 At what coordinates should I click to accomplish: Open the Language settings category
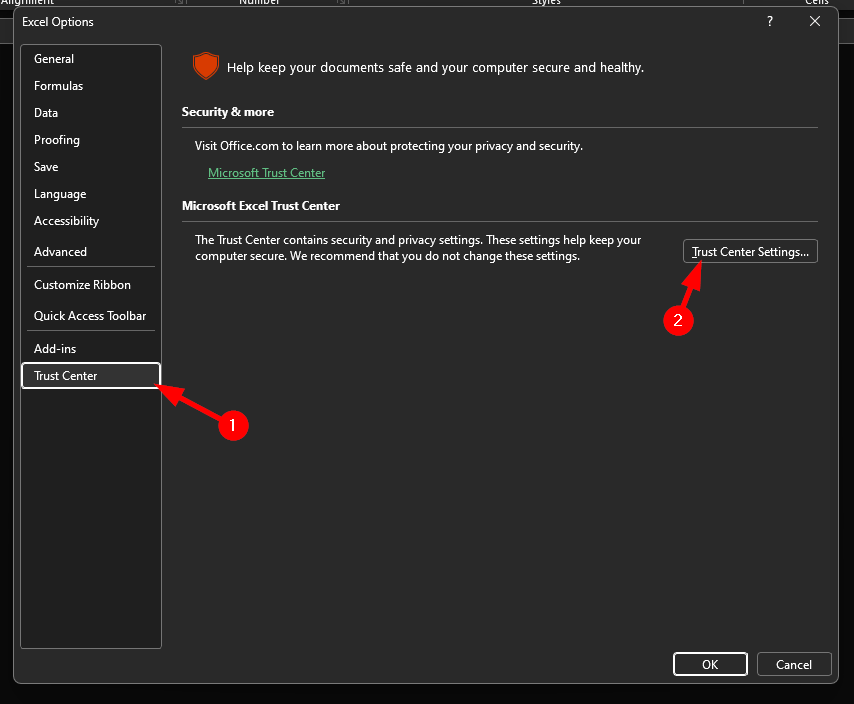[60, 194]
